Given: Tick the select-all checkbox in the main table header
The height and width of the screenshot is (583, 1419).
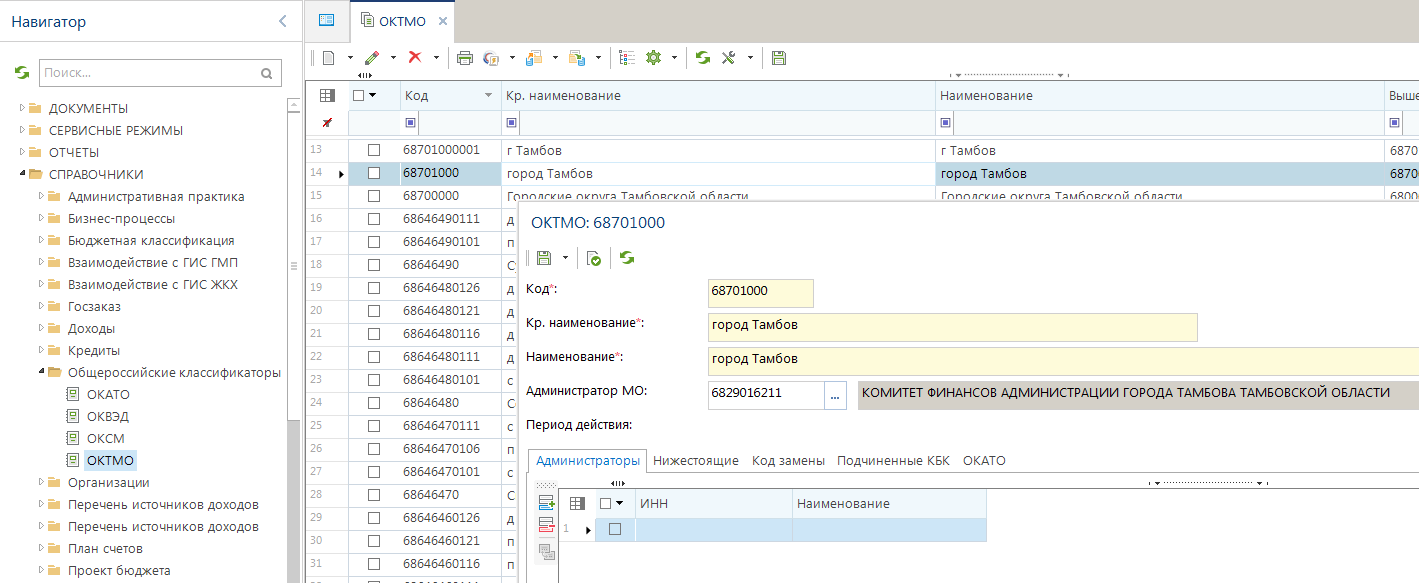Looking at the screenshot, I should 359,95.
